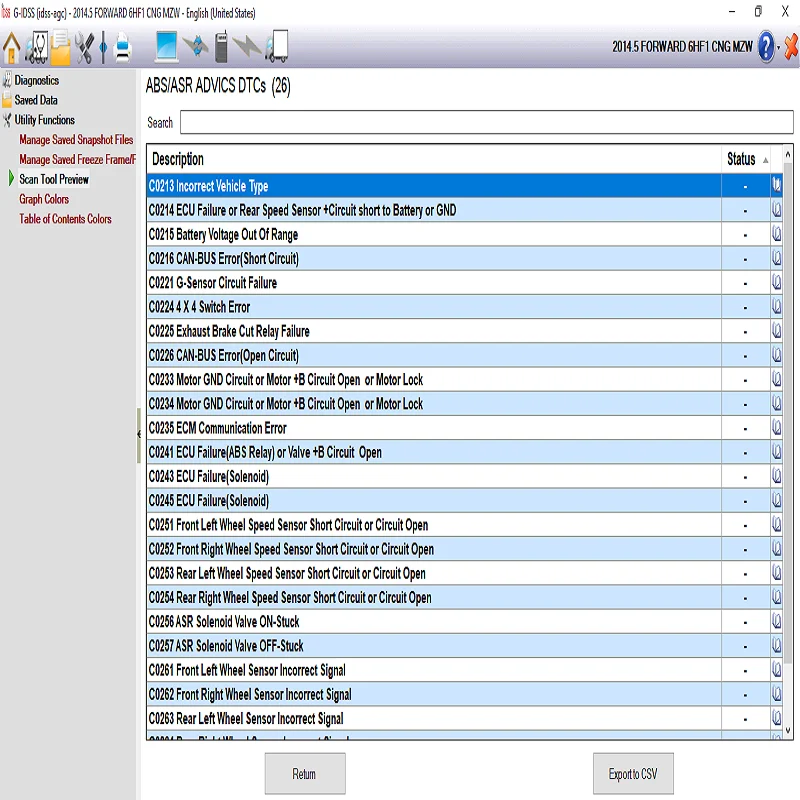This screenshot has height=800, width=800.
Task: Focus the Search input field
Action: [x=487, y=122]
